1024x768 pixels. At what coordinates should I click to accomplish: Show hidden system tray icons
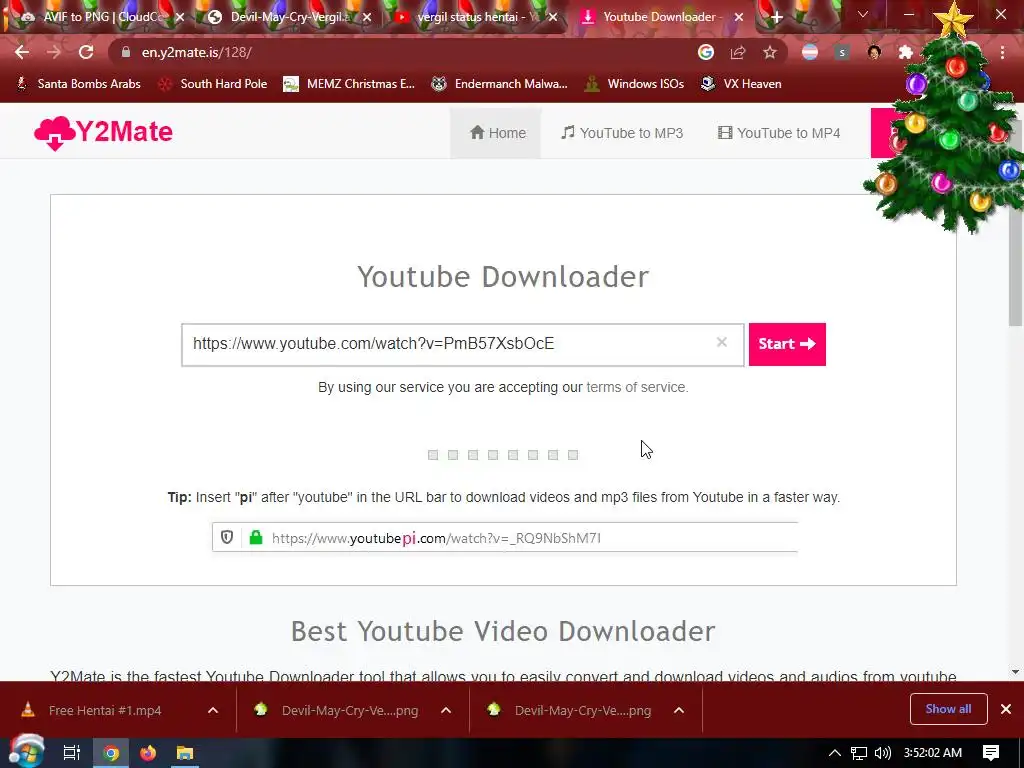pyautogui.click(x=835, y=753)
